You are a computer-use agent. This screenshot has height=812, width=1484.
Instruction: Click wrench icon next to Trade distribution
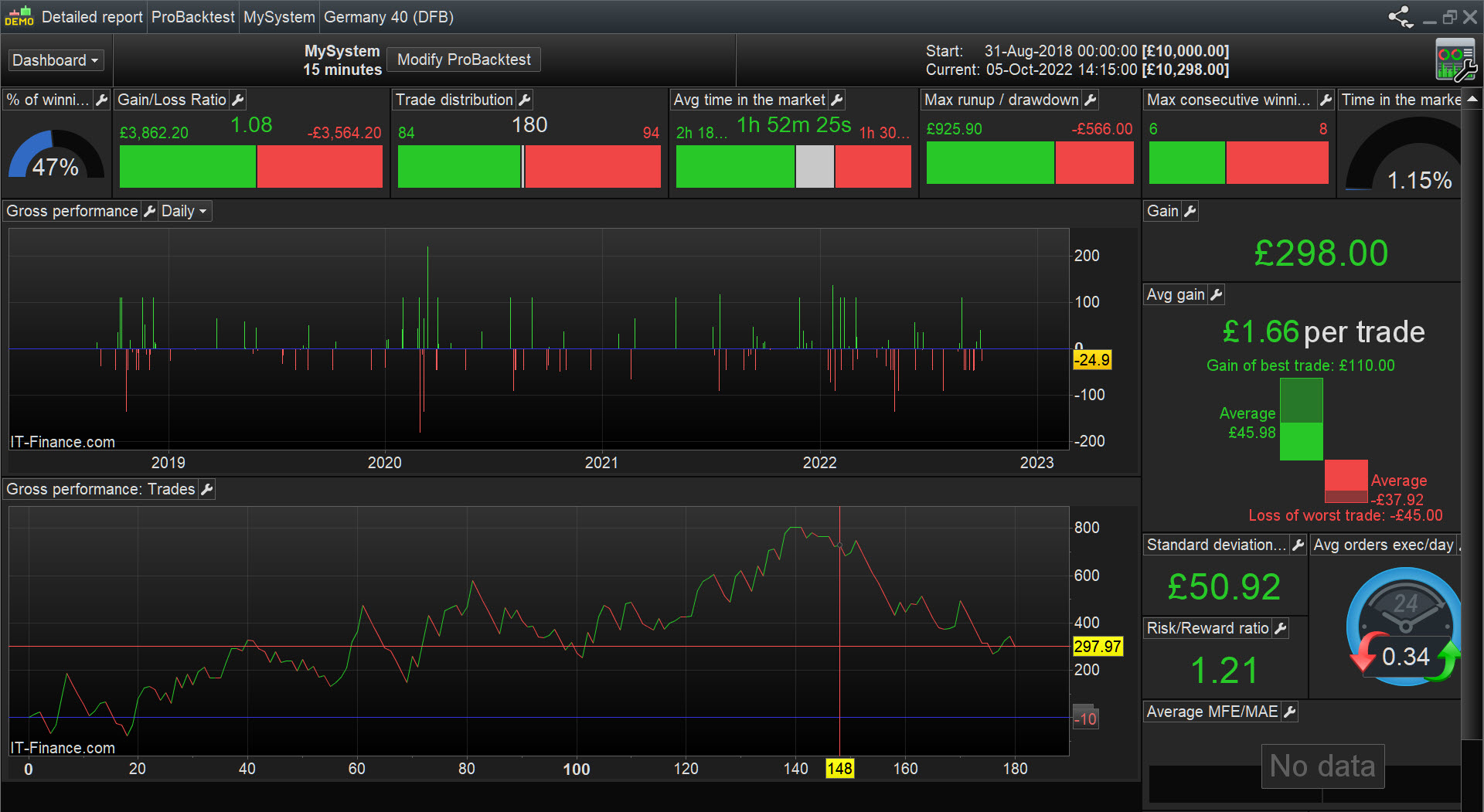tap(525, 100)
